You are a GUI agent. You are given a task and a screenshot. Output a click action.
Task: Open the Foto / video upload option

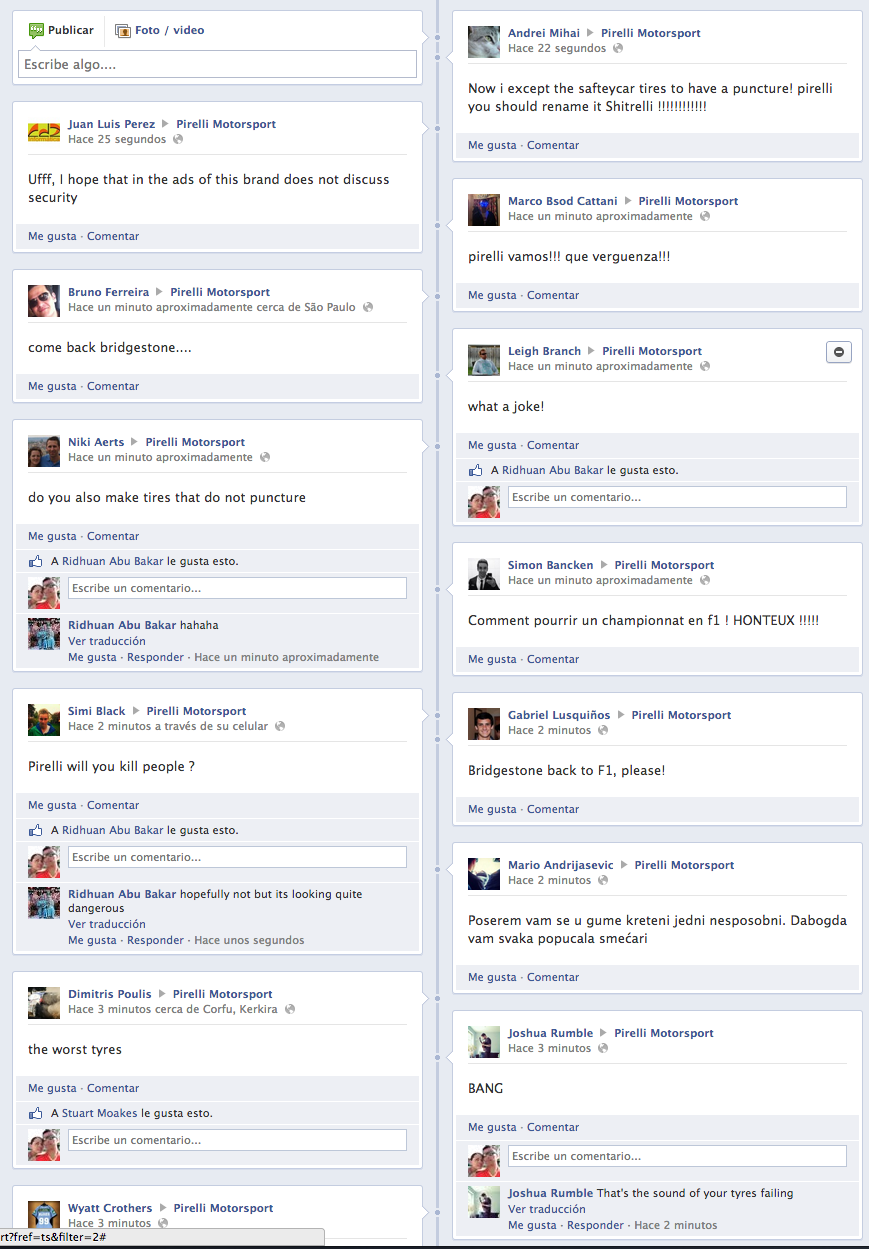coord(160,31)
